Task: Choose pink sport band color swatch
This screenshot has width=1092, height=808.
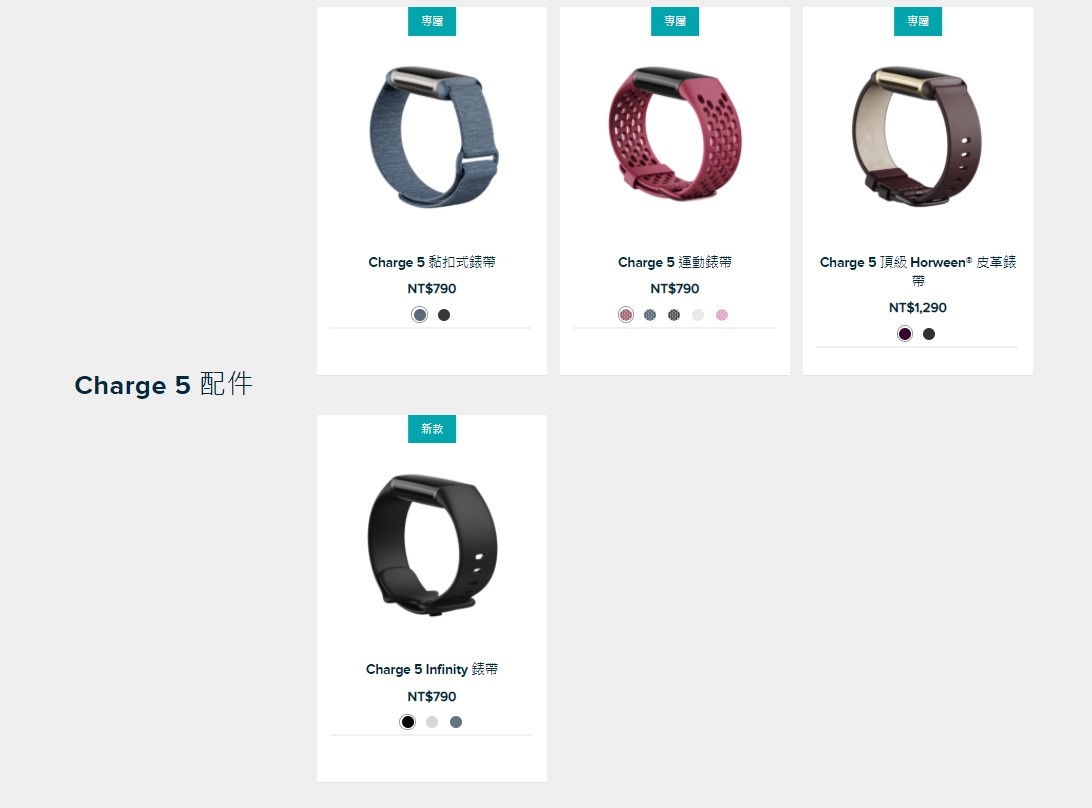Action: point(722,315)
